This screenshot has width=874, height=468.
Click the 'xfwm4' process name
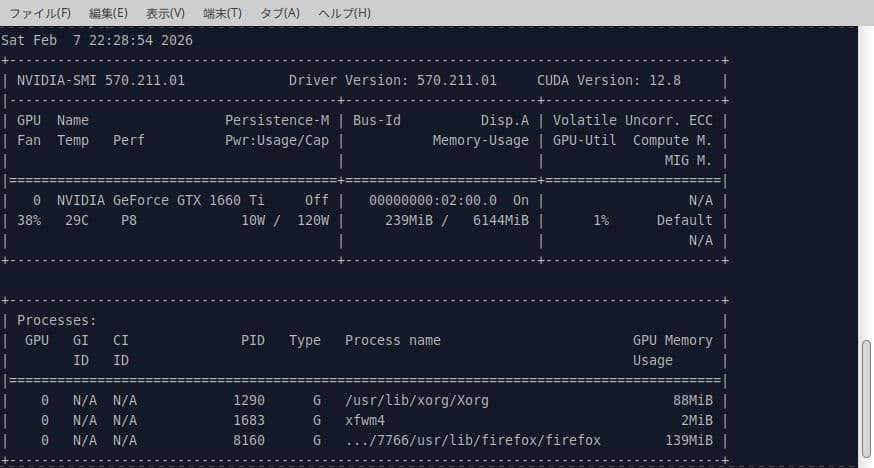click(x=365, y=421)
